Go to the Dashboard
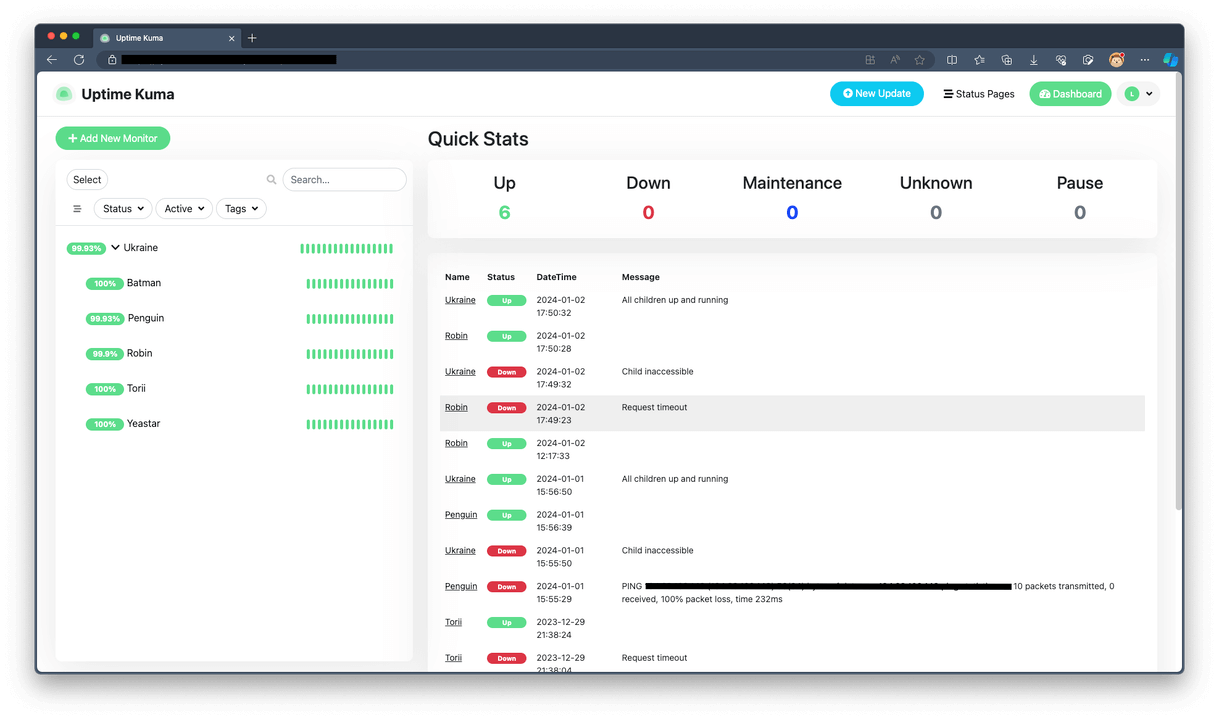 1070,94
